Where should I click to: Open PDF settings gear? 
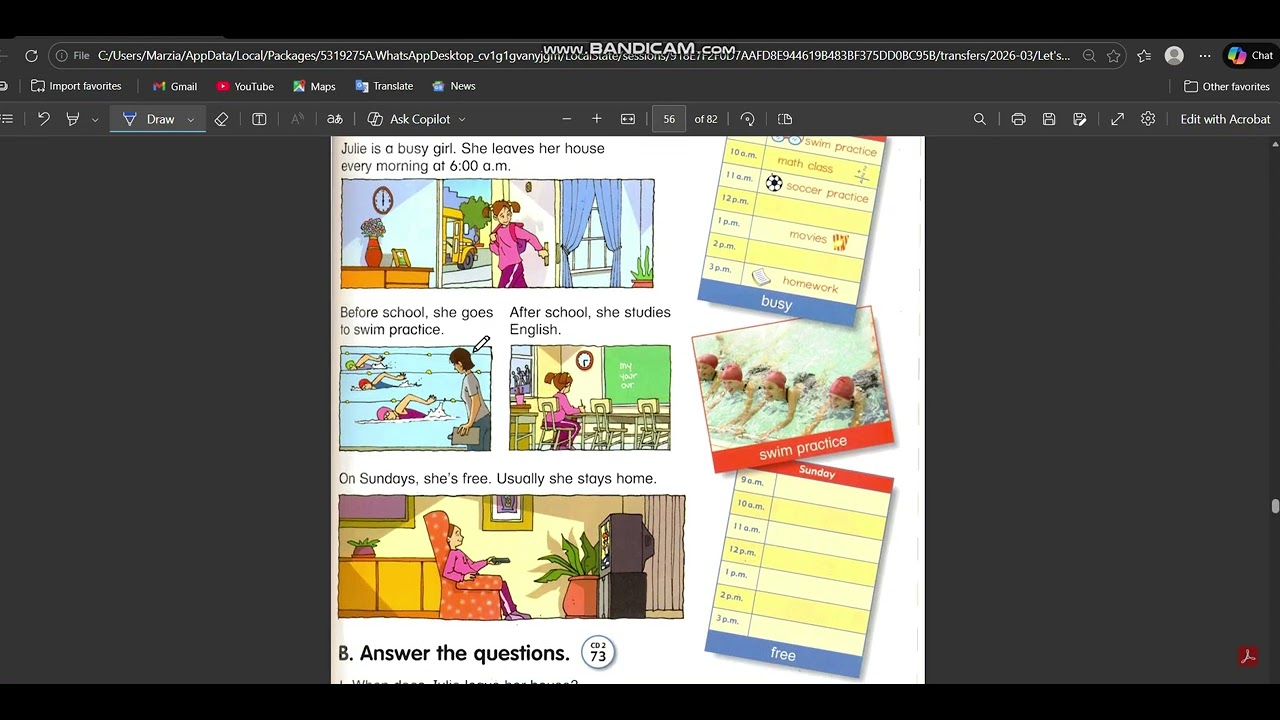pyautogui.click(x=1148, y=119)
